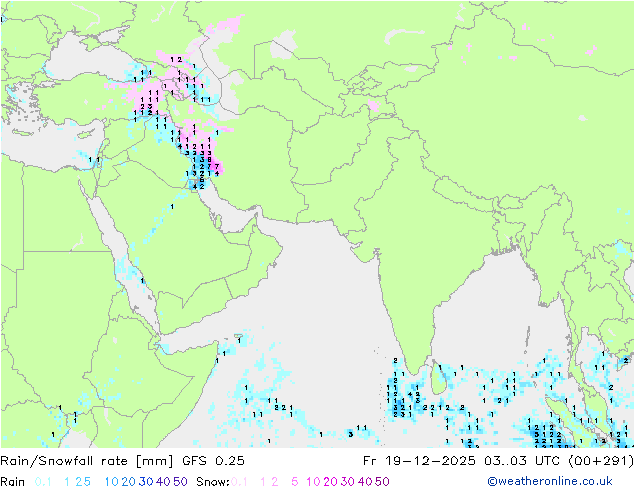This screenshot has height=490, width=634.
Task: Pick the Rain legend 40 color value
Action: [x=163, y=482]
